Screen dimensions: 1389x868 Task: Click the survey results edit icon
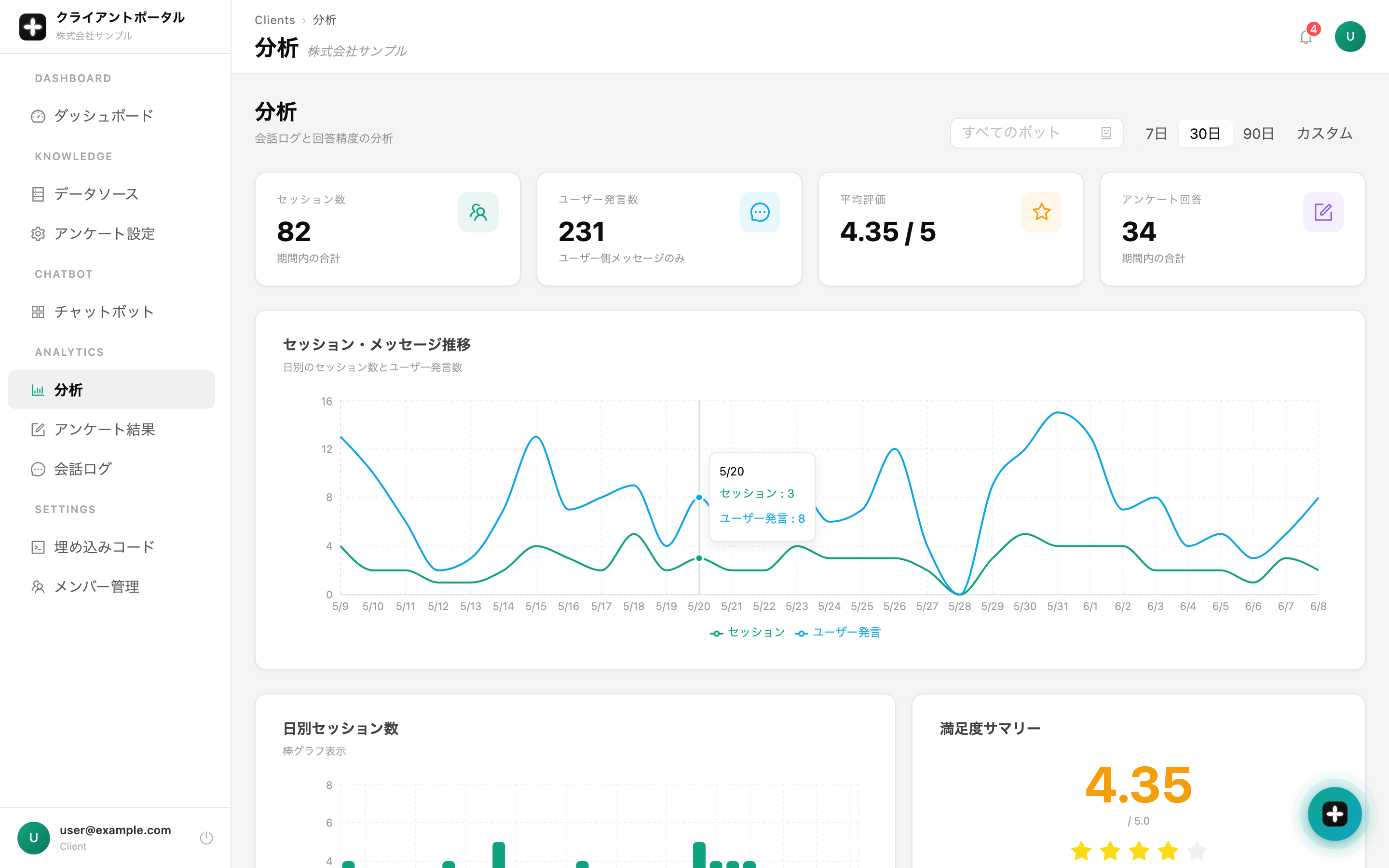[38, 429]
